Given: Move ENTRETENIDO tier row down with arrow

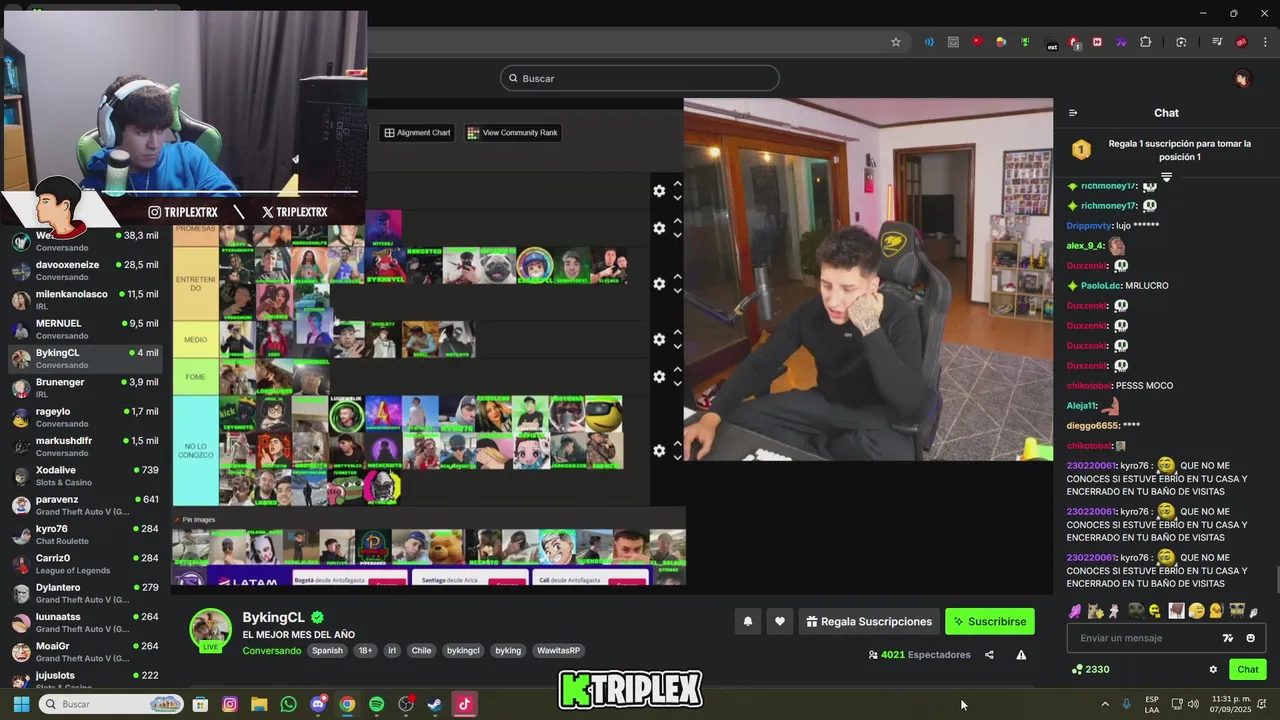Looking at the screenshot, I should tap(678, 291).
